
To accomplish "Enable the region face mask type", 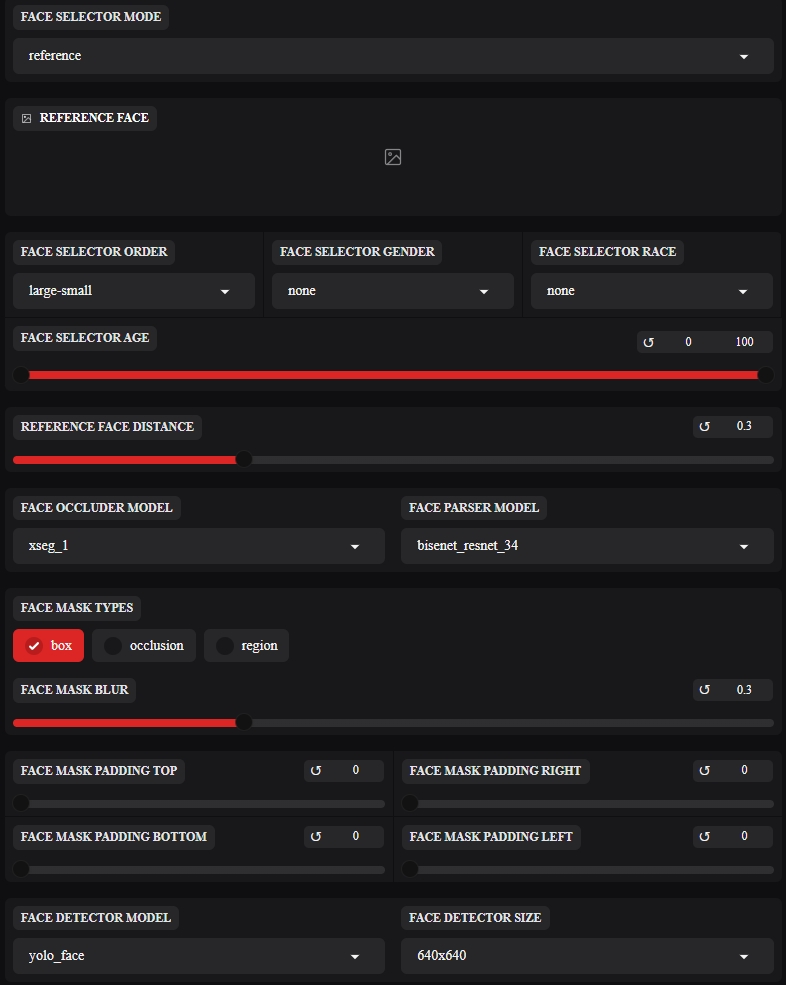I will 246,645.
